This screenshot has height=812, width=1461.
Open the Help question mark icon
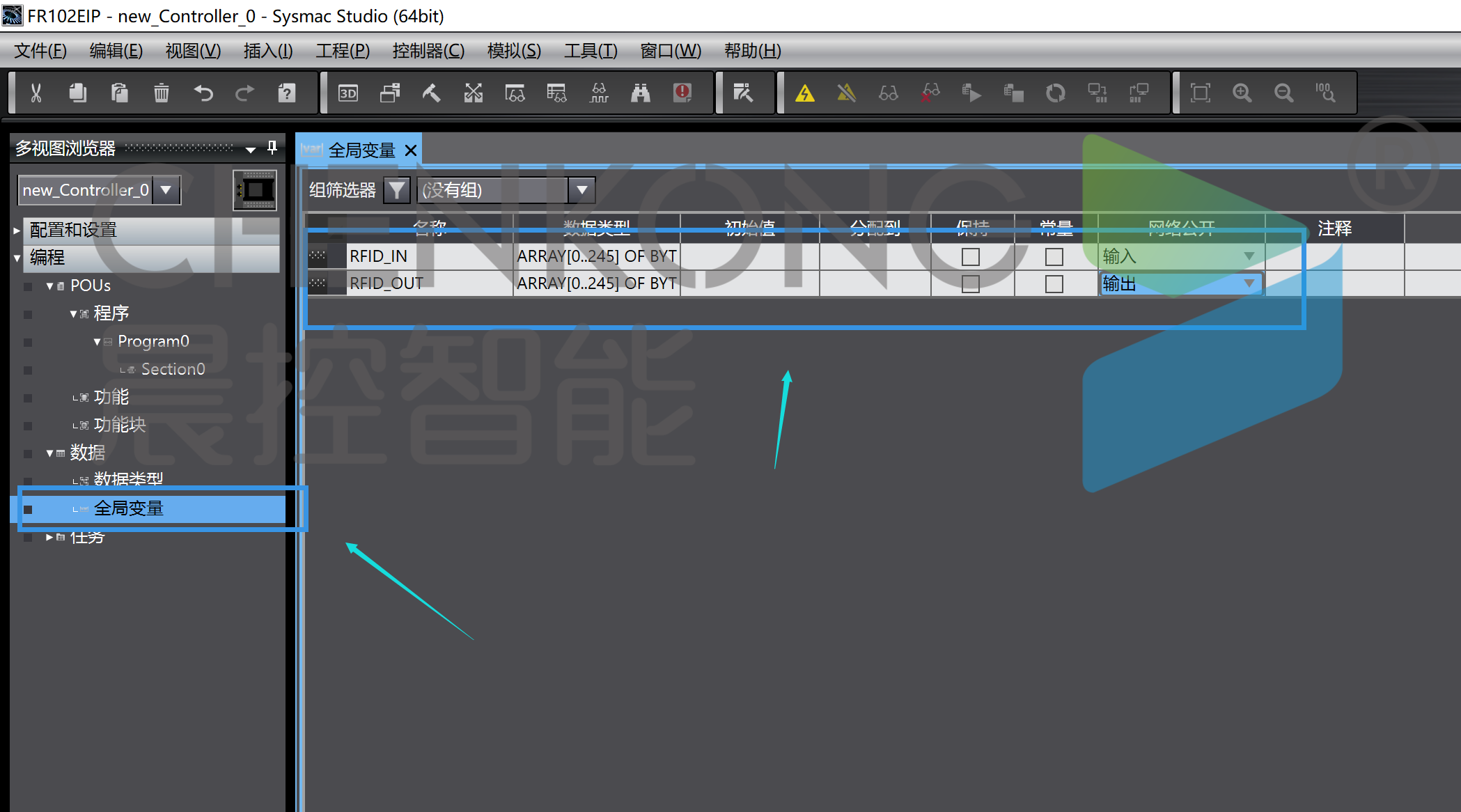coord(287,93)
